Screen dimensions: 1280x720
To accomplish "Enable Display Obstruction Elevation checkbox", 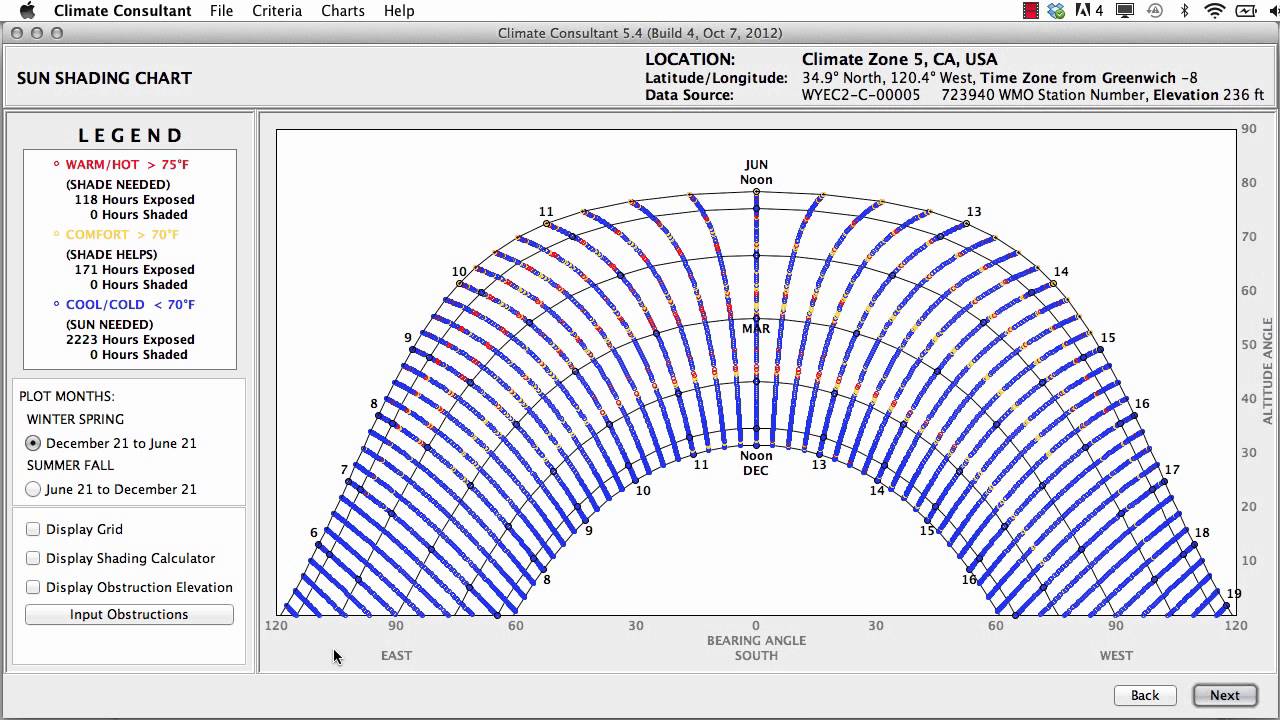I will 33,587.
